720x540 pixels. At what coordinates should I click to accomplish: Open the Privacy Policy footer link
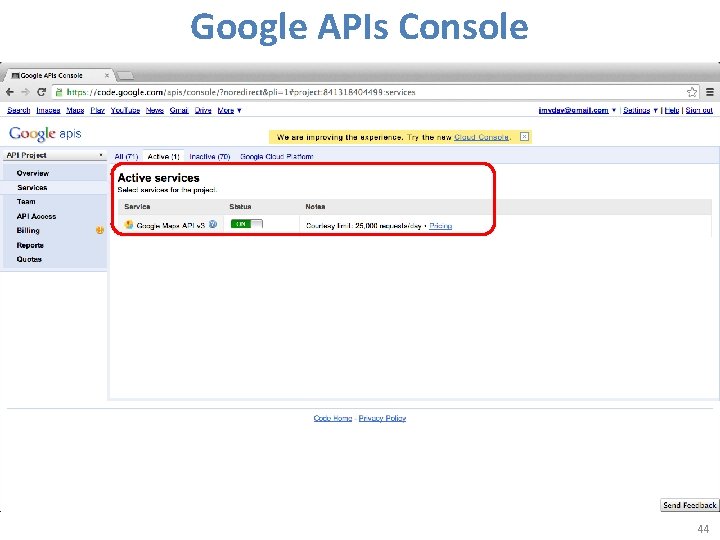point(382,418)
